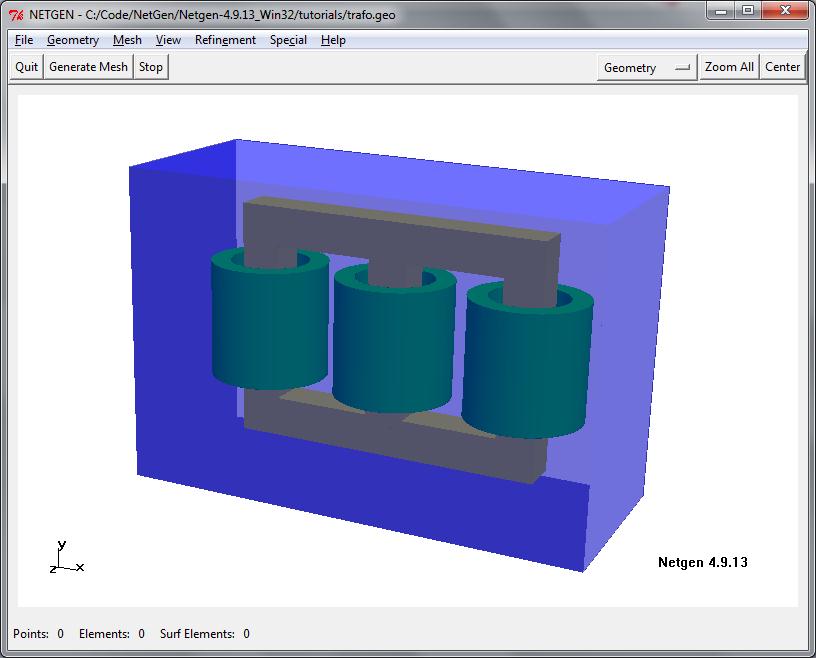Expand the Geometry view mode dropdown
Viewport: 816px width, 658px height.
click(x=647, y=68)
